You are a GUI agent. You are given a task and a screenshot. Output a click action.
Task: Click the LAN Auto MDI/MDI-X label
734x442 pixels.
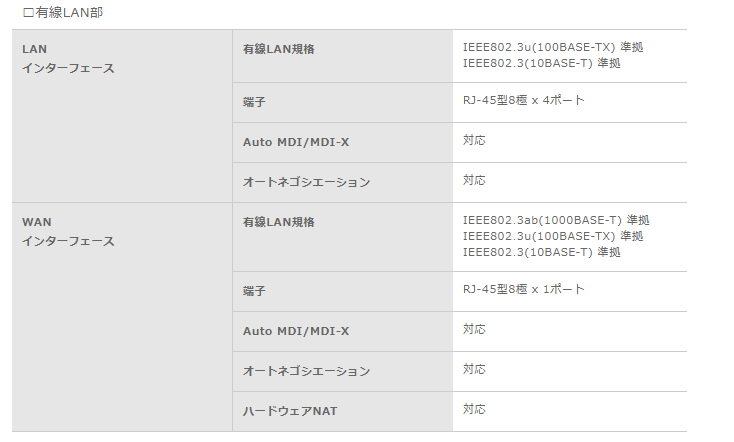tap(296, 142)
